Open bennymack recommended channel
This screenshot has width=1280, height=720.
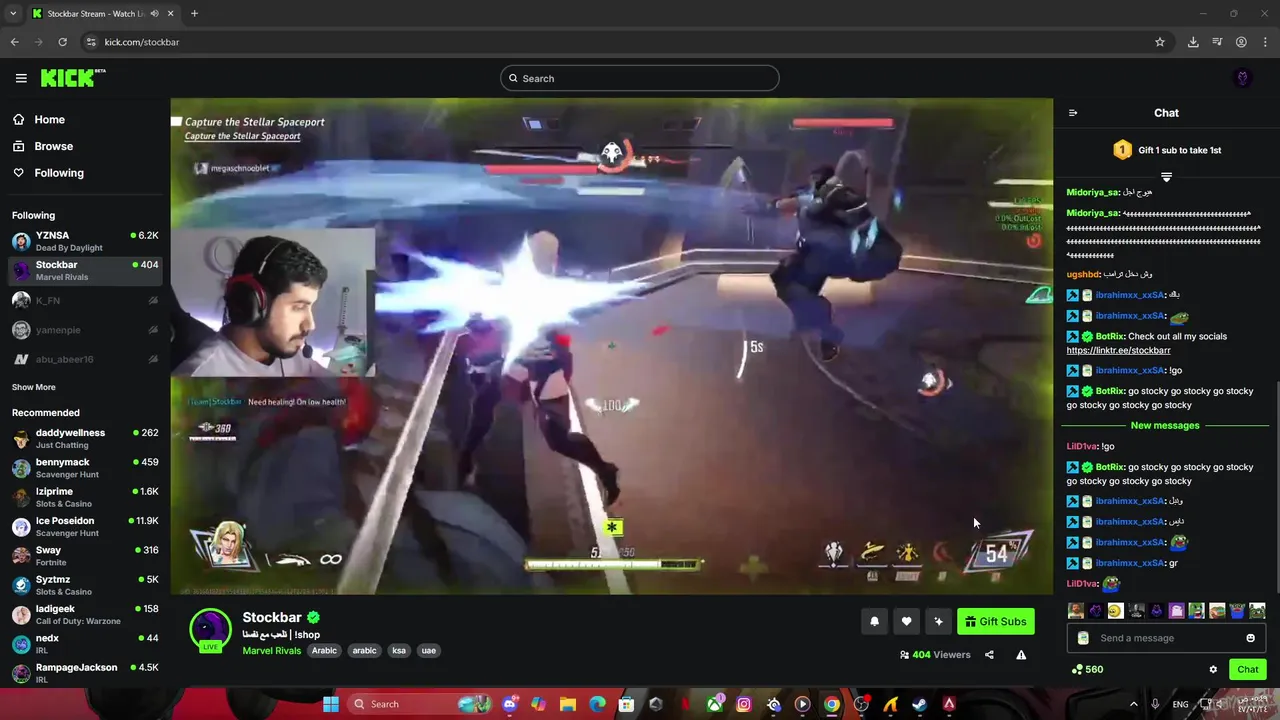click(x=85, y=468)
